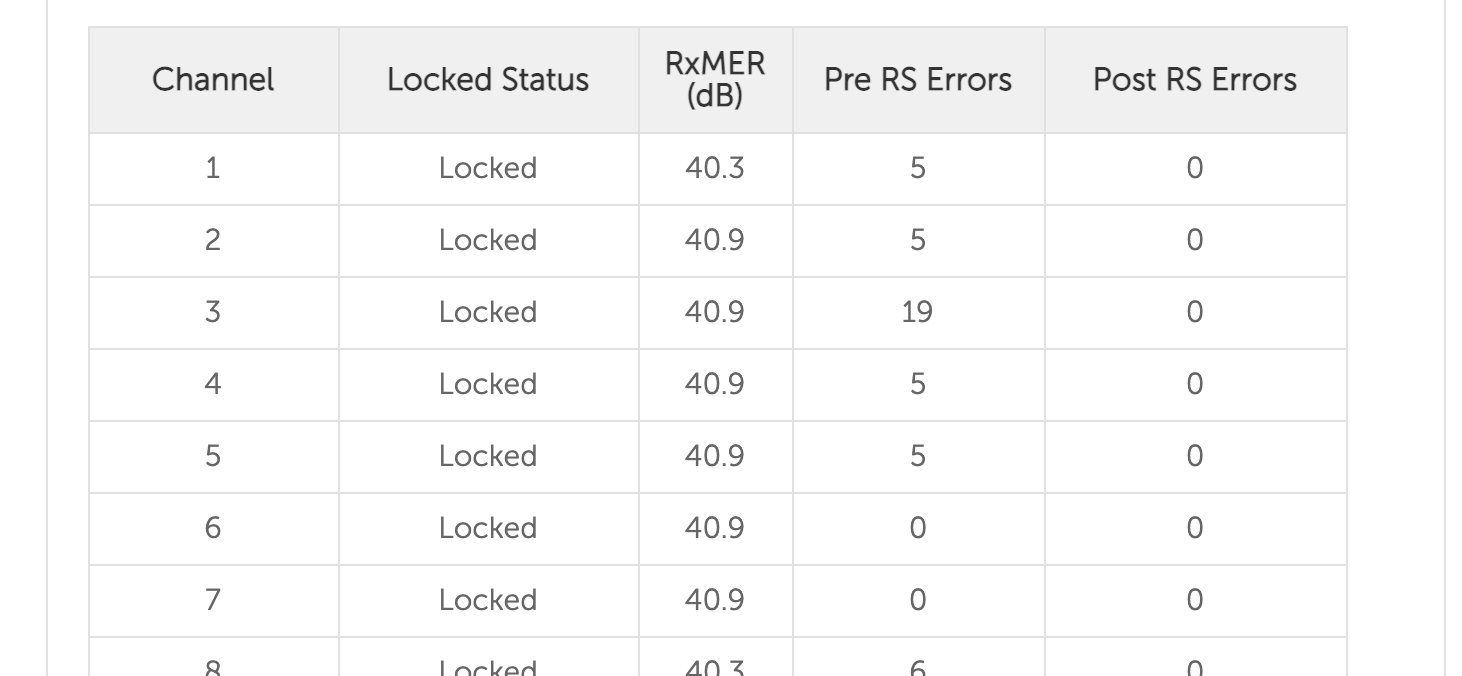Select channel 1 number cell
This screenshot has height=676, width=1462.
point(213,168)
